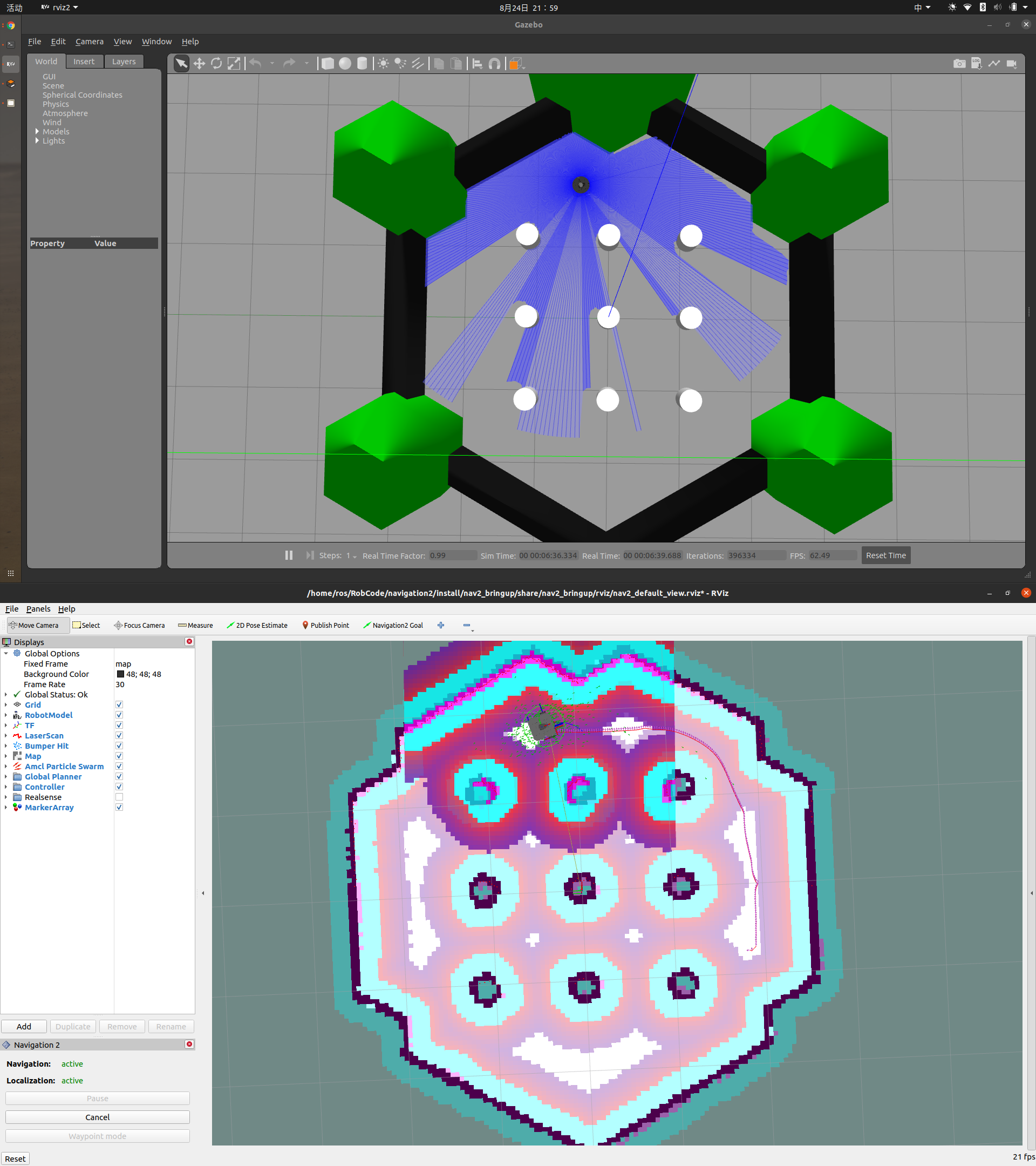Select the translate mode tool in Gazebo
The image size is (1036, 1166).
point(199,63)
